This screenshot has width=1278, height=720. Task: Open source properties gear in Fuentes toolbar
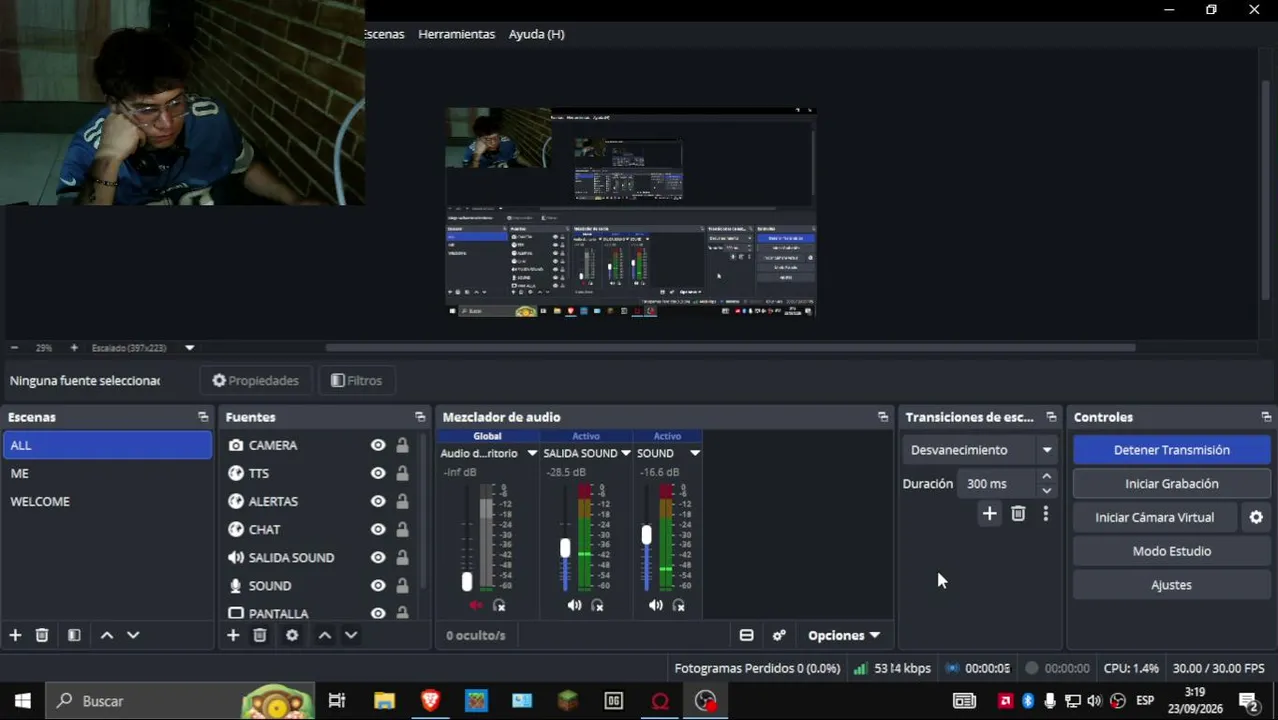[x=292, y=635]
